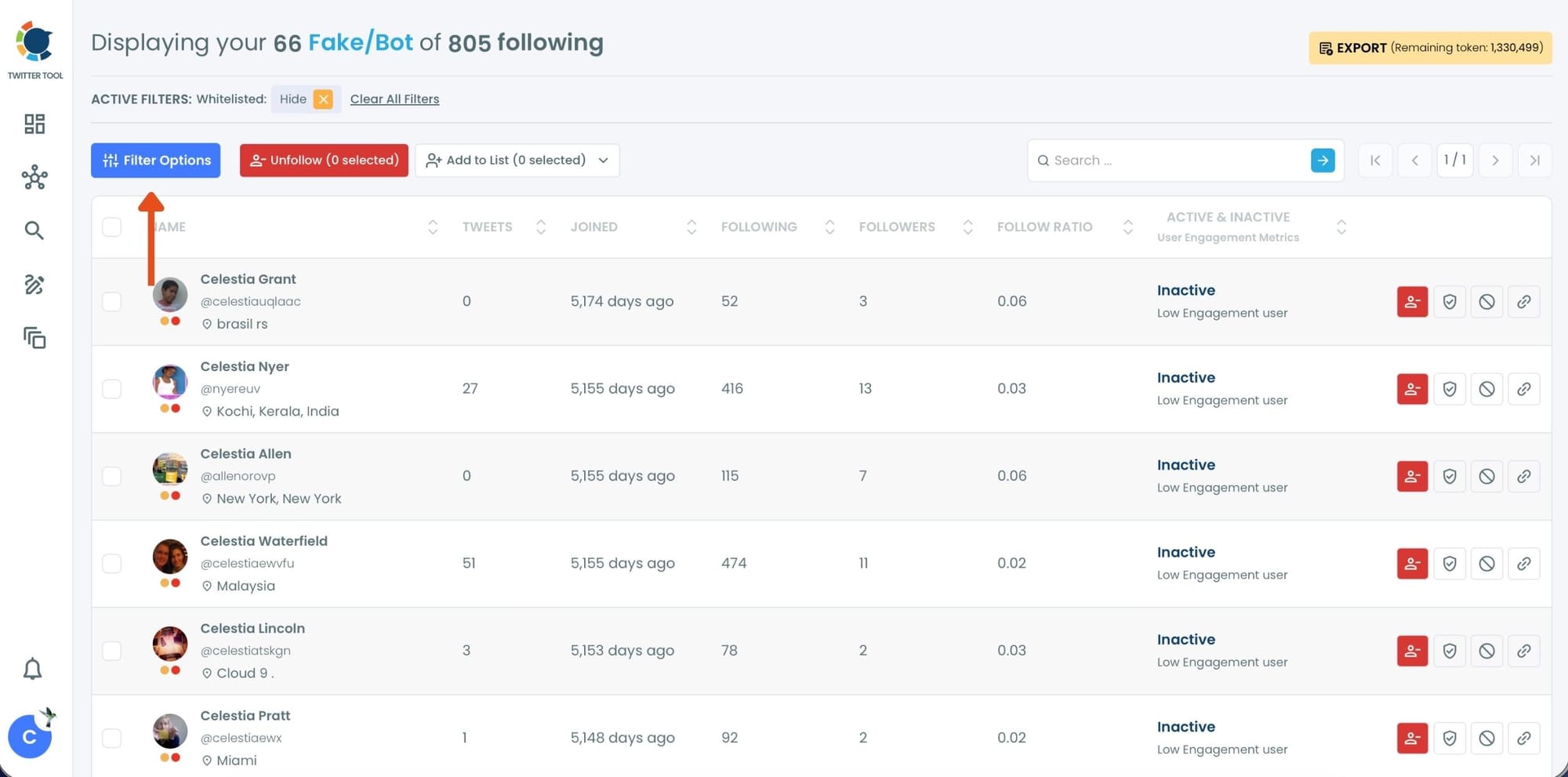Unfollow Celestia Grant using the red user-minus icon
The image size is (1568, 777).
click(x=1411, y=301)
